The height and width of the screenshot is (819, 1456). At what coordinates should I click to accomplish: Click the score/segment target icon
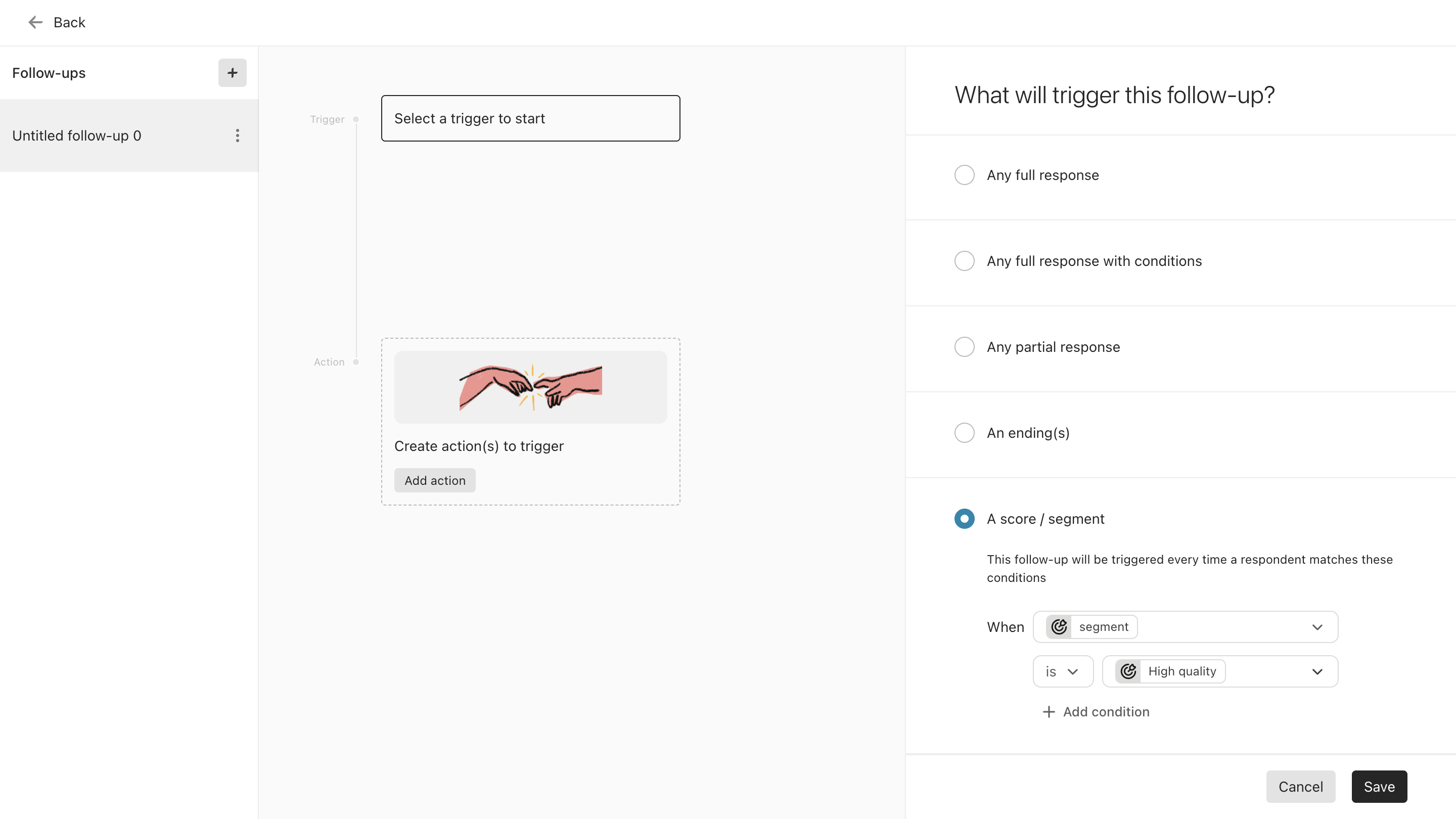coord(1059,626)
